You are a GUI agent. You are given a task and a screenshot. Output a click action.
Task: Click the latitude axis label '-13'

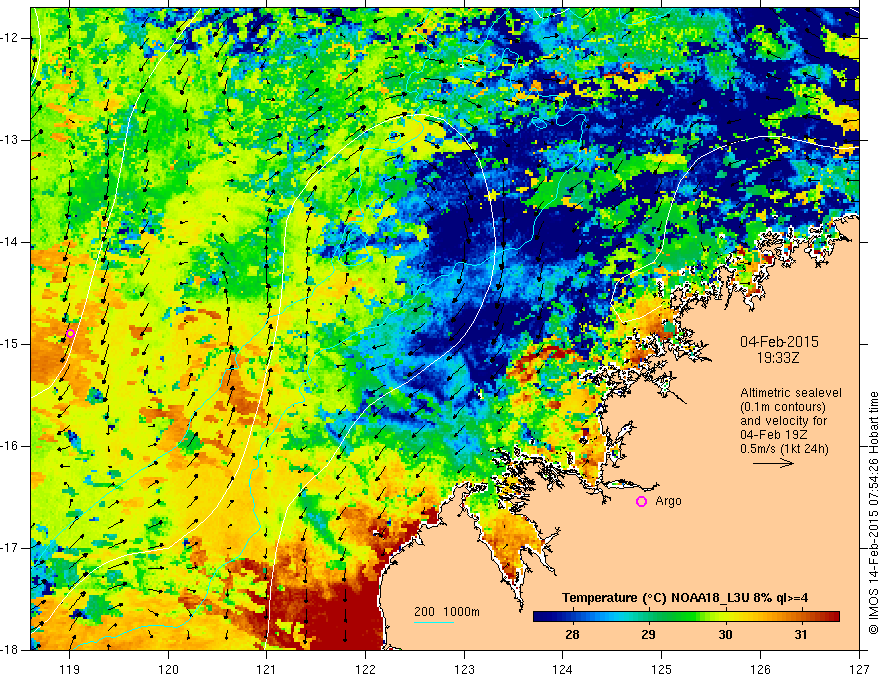click(x=10, y=140)
